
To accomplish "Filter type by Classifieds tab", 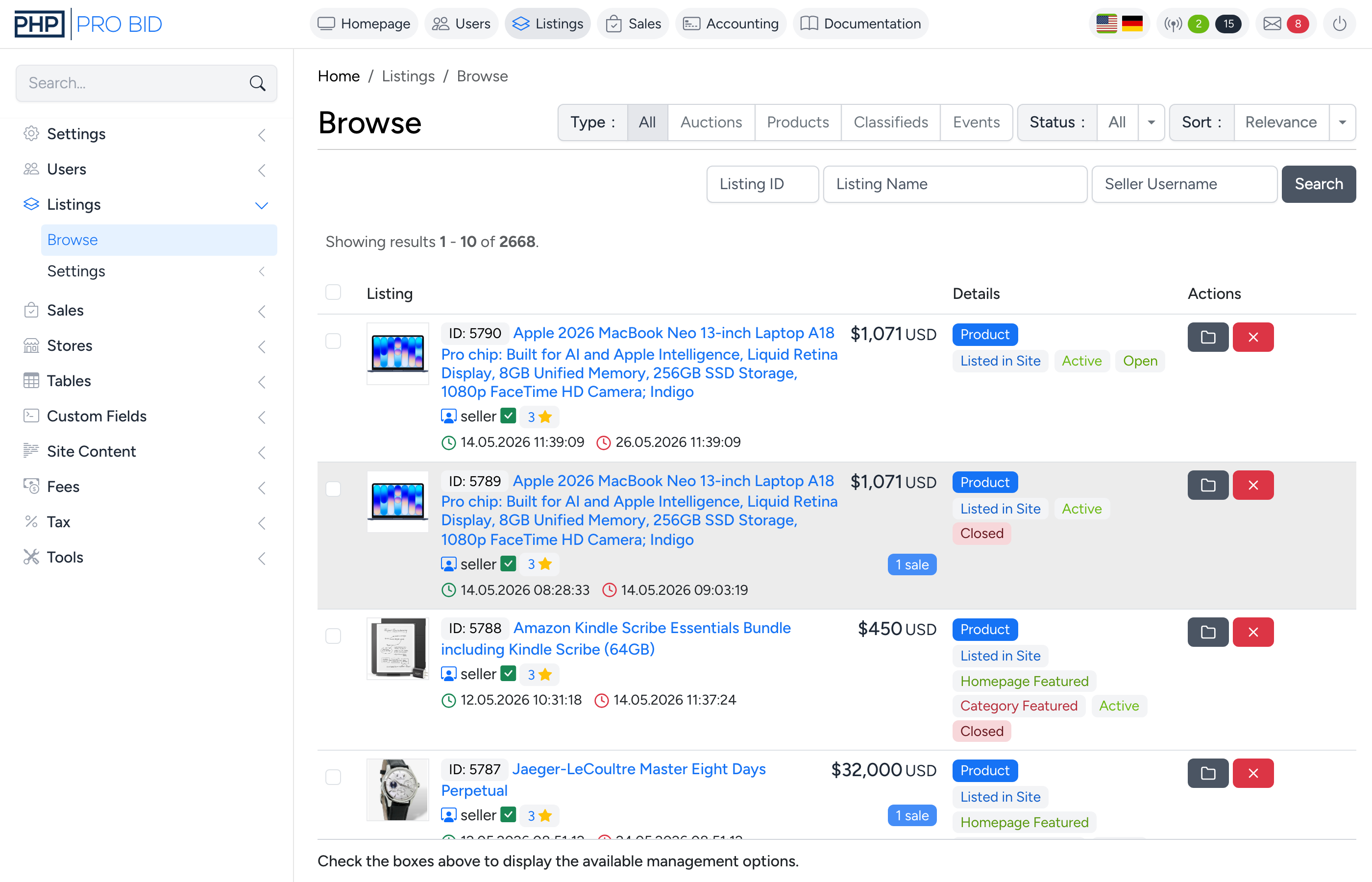I will tap(890, 122).
